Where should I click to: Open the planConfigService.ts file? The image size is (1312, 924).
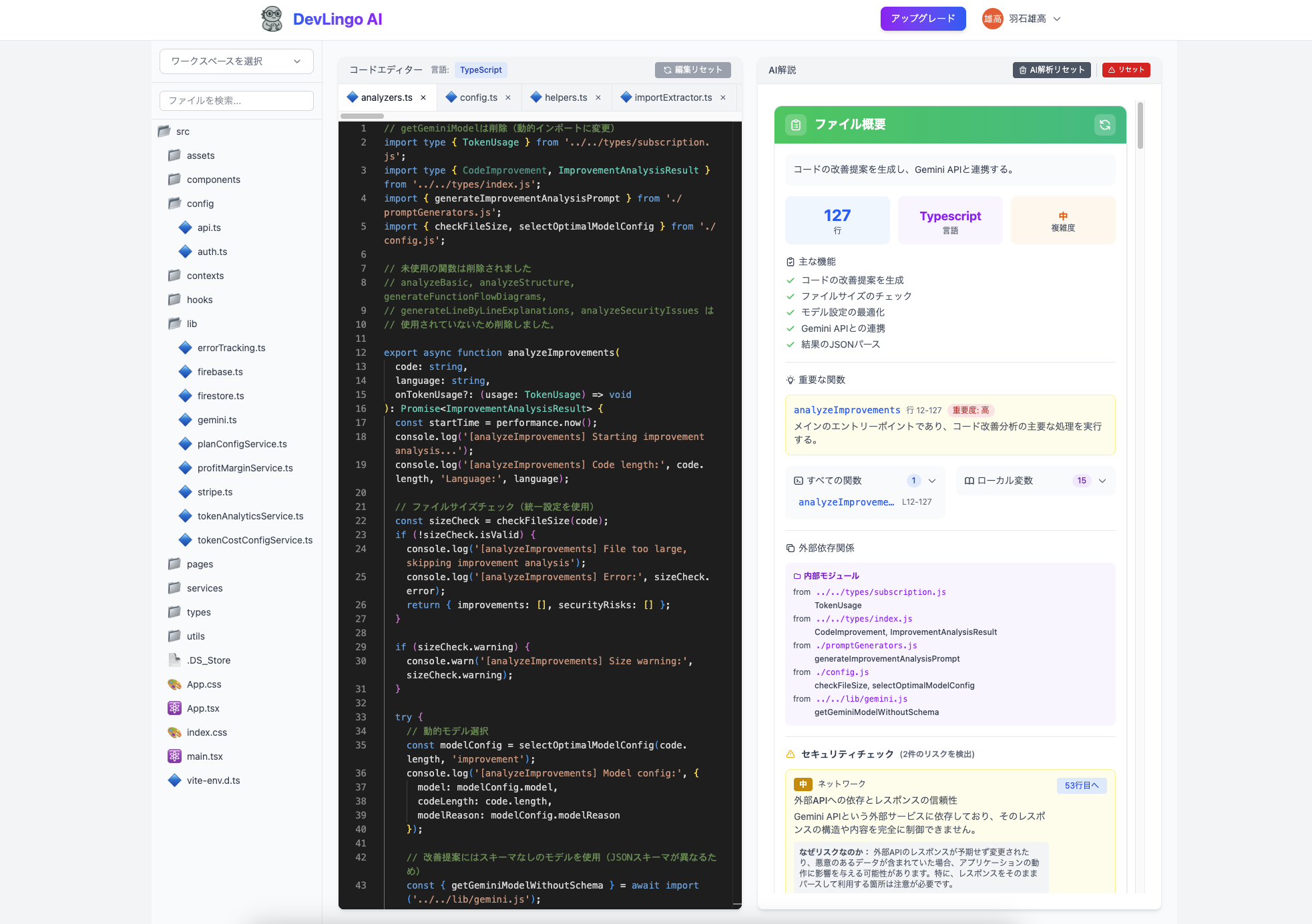click(x=242, y=443)
